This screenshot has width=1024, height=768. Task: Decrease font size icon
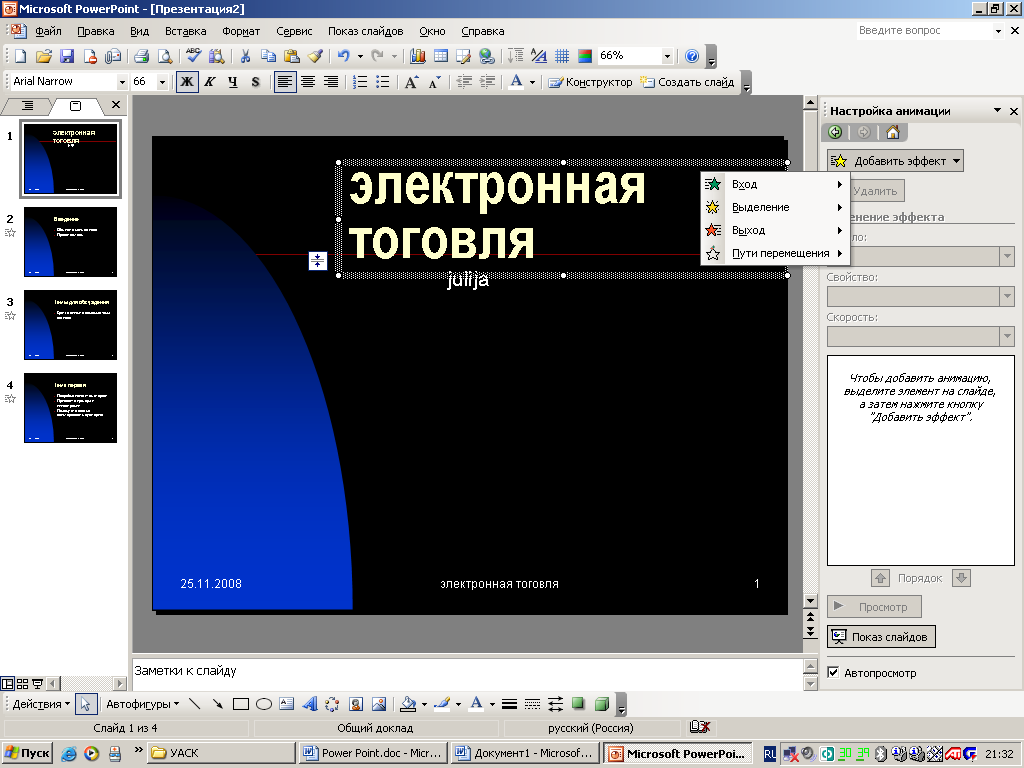point(434,82)
